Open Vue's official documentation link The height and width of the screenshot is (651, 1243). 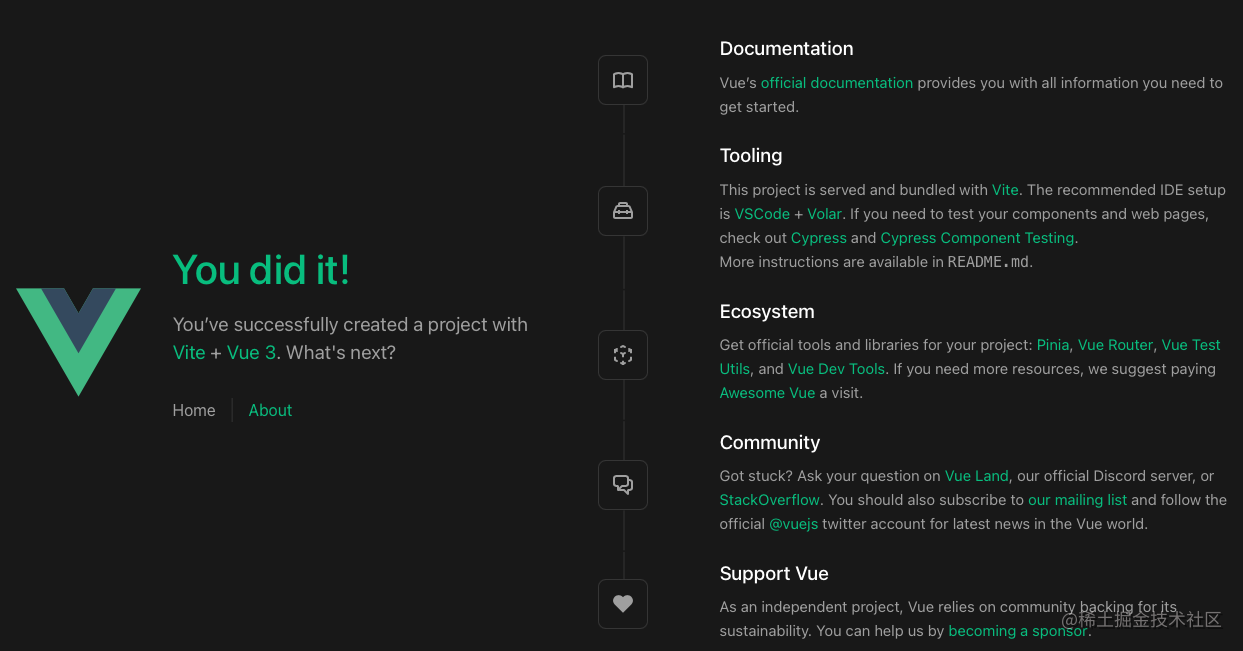tap(836, 82)
